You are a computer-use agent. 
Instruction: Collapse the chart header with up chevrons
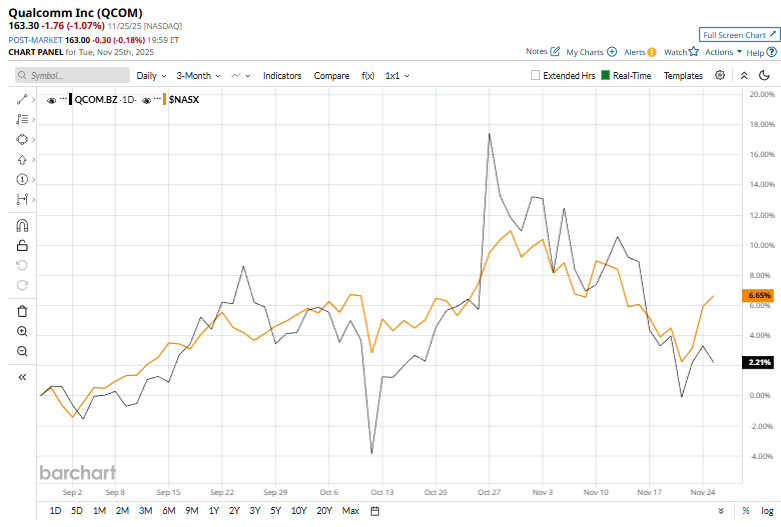[744, 75]
